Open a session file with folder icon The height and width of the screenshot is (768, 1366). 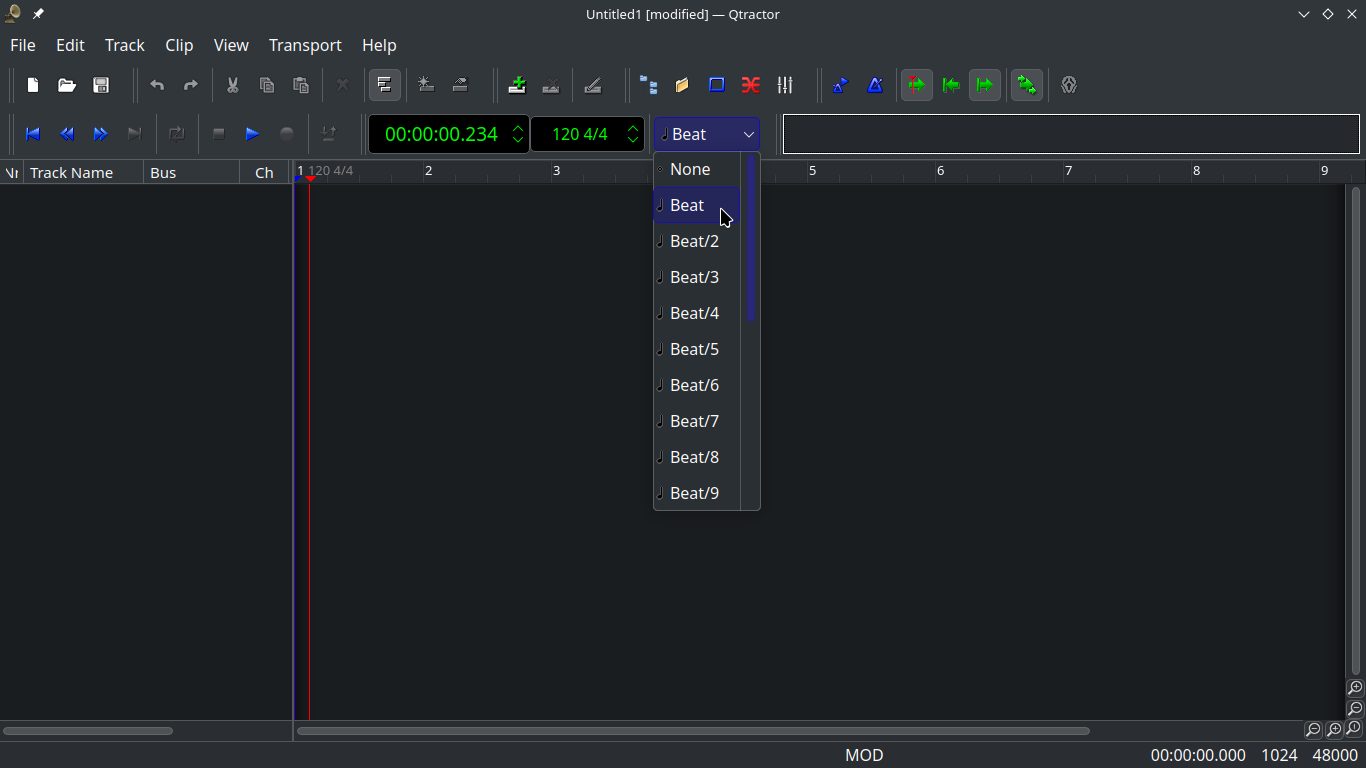[x=67, y=85]
